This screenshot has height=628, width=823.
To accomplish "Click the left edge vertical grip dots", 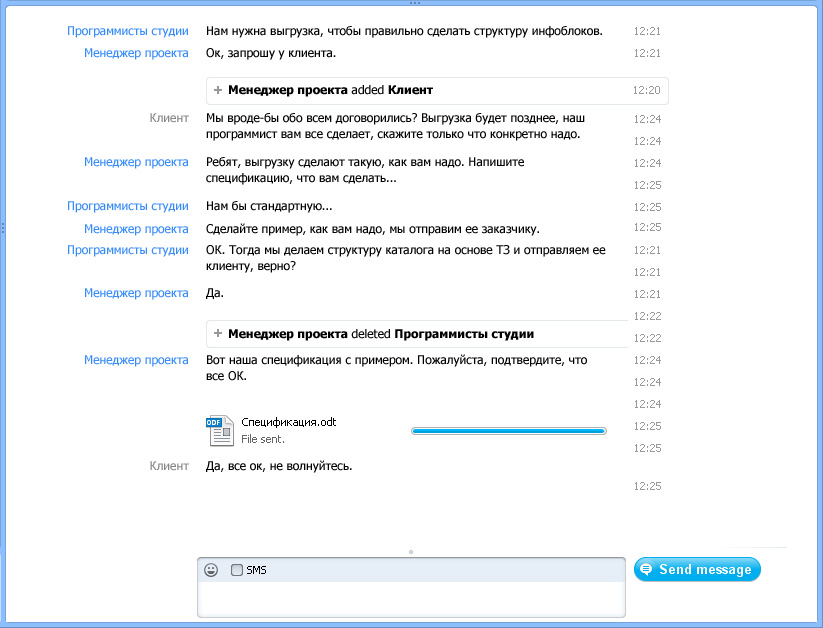I will coord(3,228).
